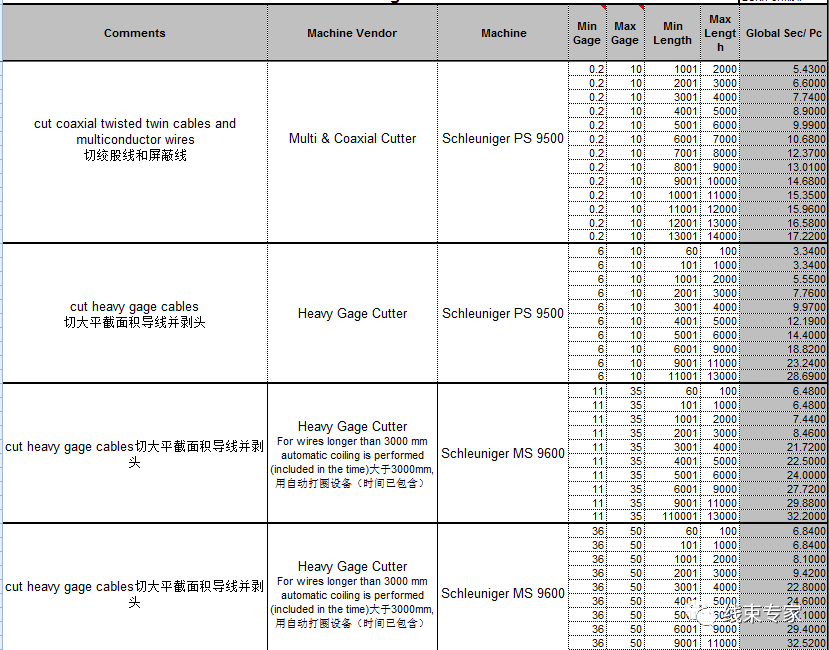The height and width of the screenshot is (650, 829).
Task: Click the Min Length cell 13001
Action: click(x=673, y=236)
